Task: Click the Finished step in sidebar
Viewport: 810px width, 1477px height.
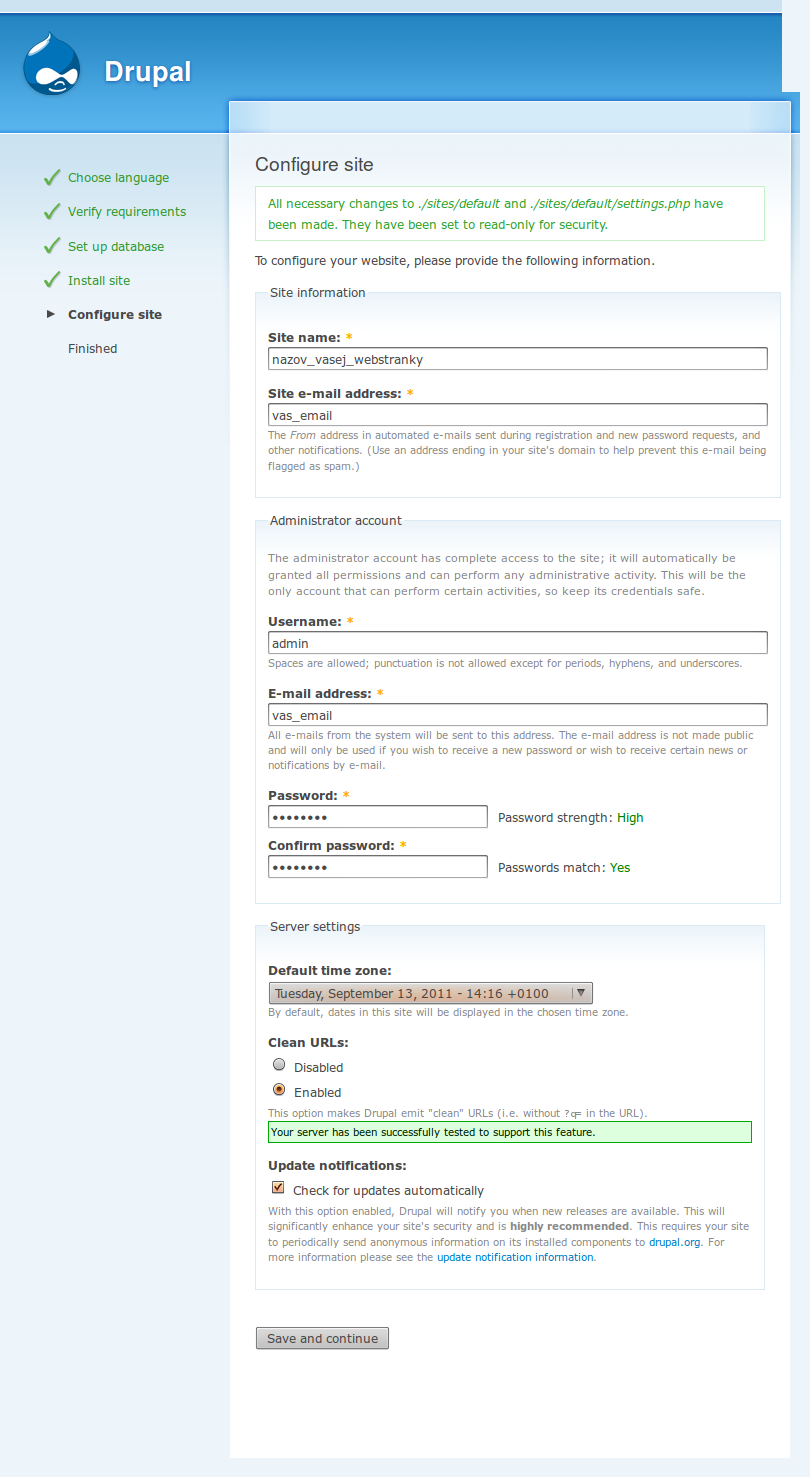Action: 92,348
